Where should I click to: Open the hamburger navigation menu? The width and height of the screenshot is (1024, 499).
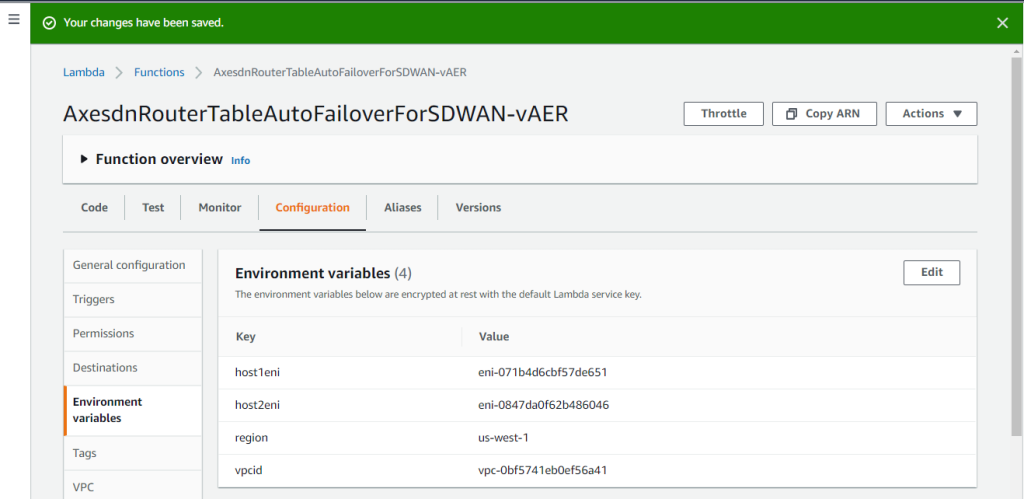14,20
